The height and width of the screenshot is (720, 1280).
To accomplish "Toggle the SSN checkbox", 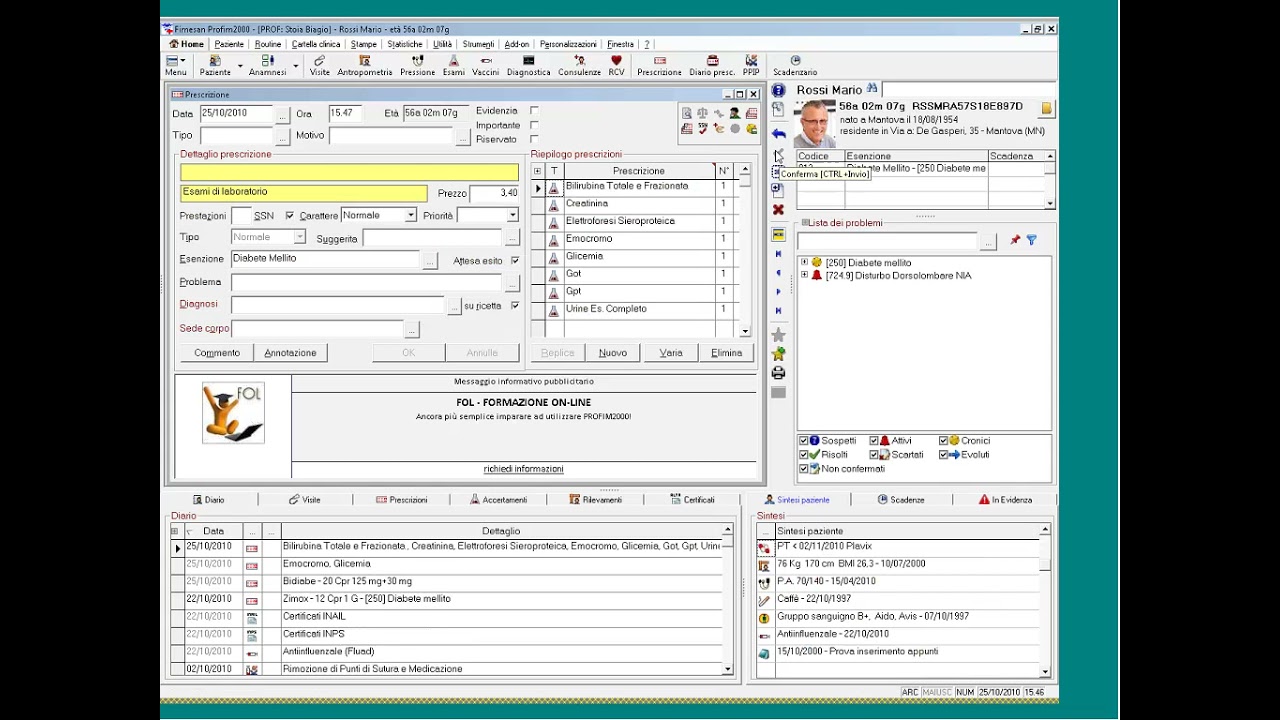I will click(x=290, y=216).
